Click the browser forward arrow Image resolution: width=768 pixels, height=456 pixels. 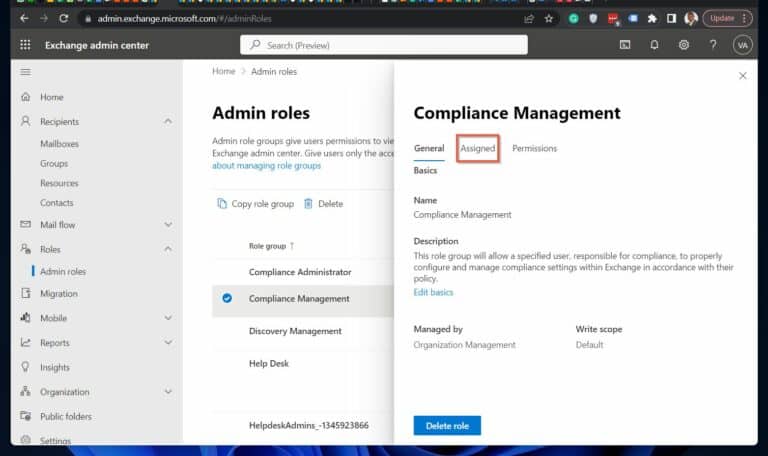pyautogui.click(x=44, y=19)
